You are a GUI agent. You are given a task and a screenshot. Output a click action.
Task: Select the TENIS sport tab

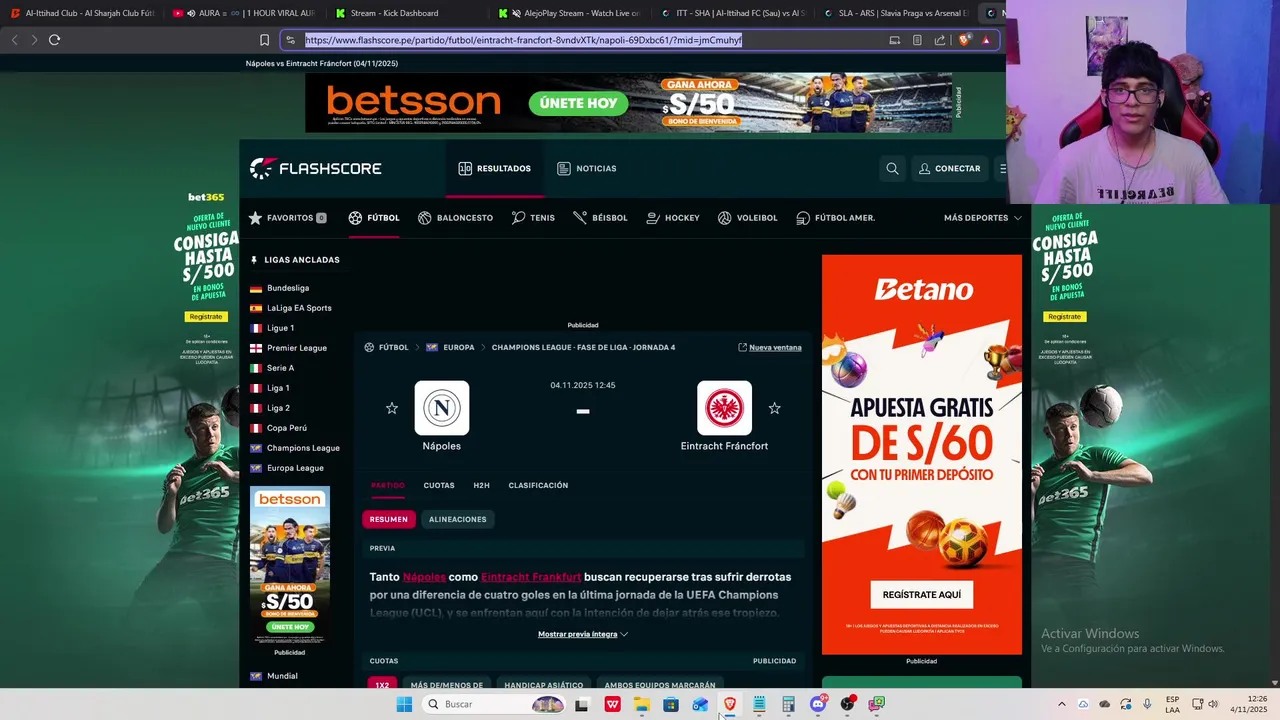(x=533, y=218)
